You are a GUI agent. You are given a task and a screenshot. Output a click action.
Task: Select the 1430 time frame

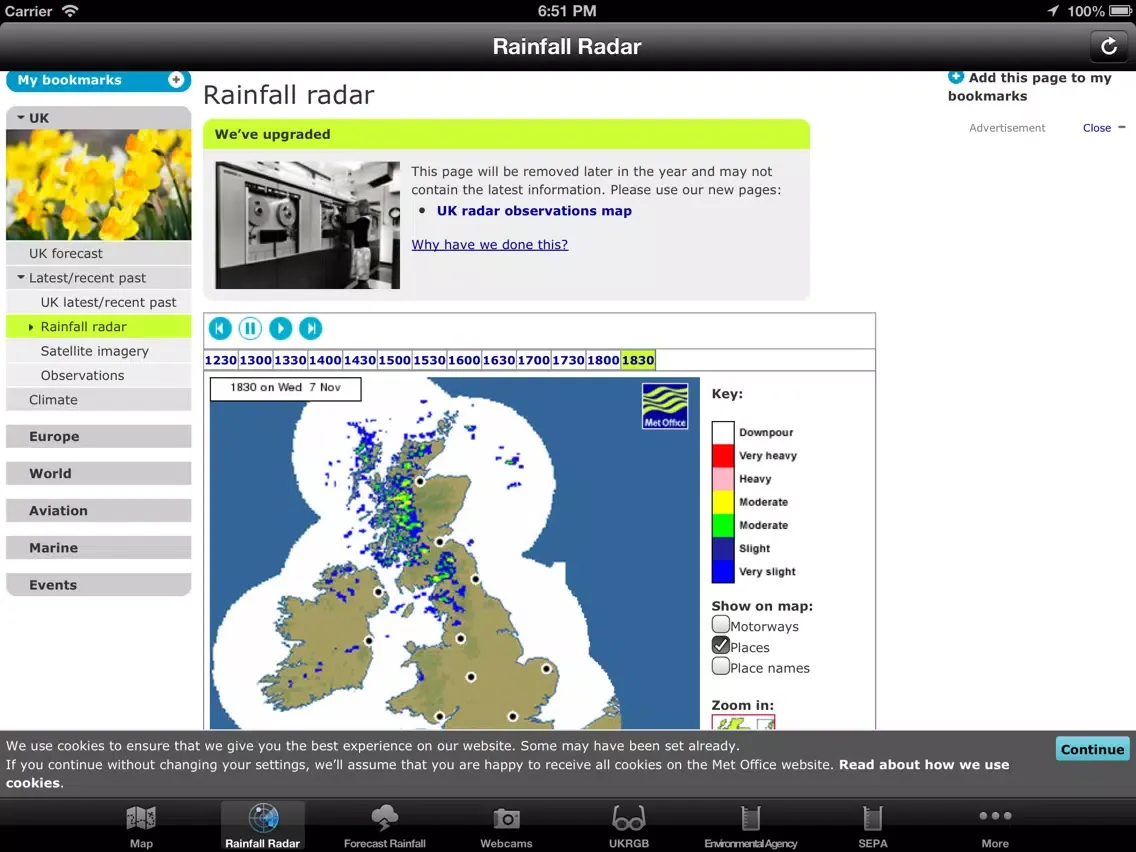(x=360, y=360)
